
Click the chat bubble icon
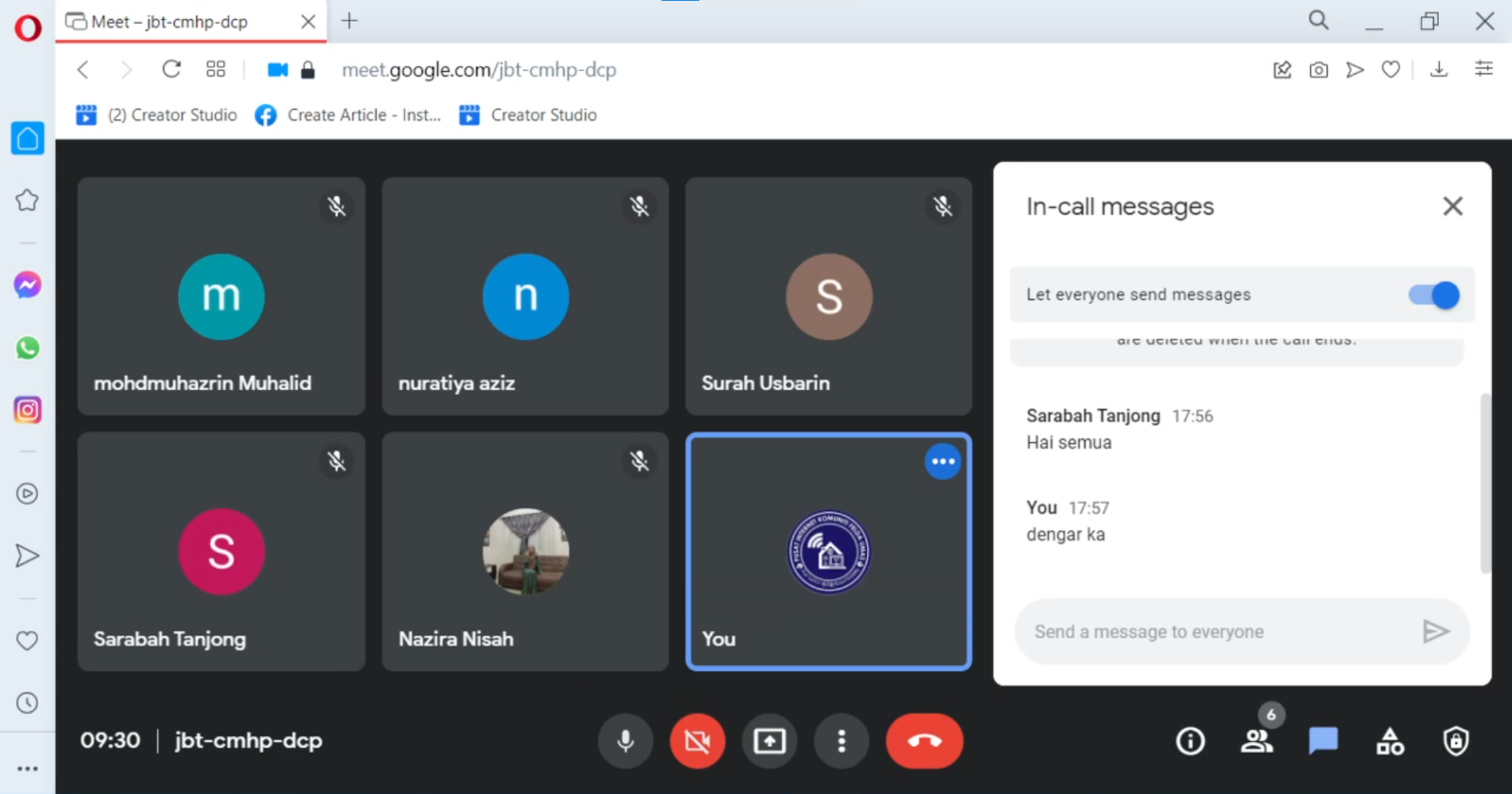[x=1323, y=740]
